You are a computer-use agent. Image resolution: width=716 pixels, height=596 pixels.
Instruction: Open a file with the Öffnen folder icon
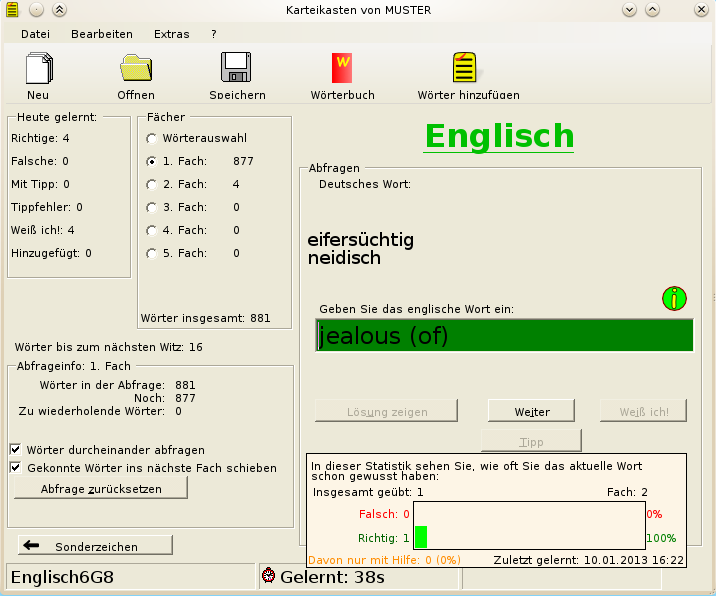(136, 68)
